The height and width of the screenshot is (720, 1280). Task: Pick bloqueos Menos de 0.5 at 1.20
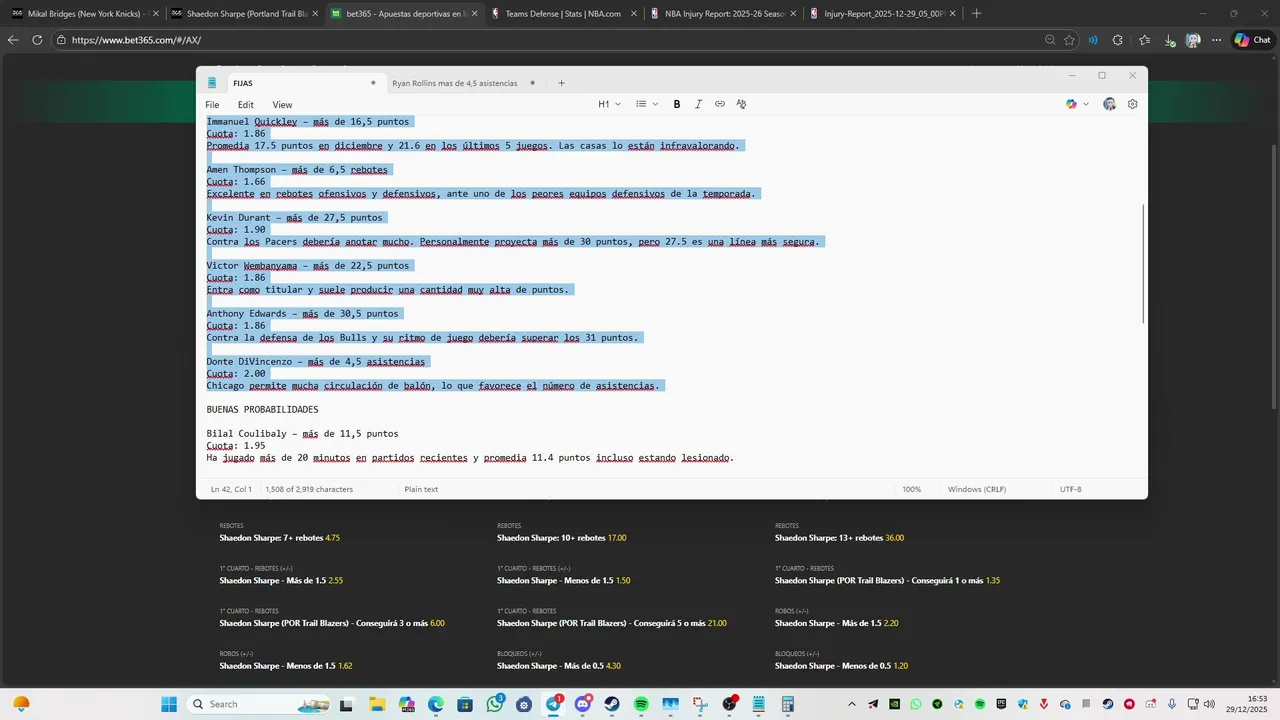(841, 666)
